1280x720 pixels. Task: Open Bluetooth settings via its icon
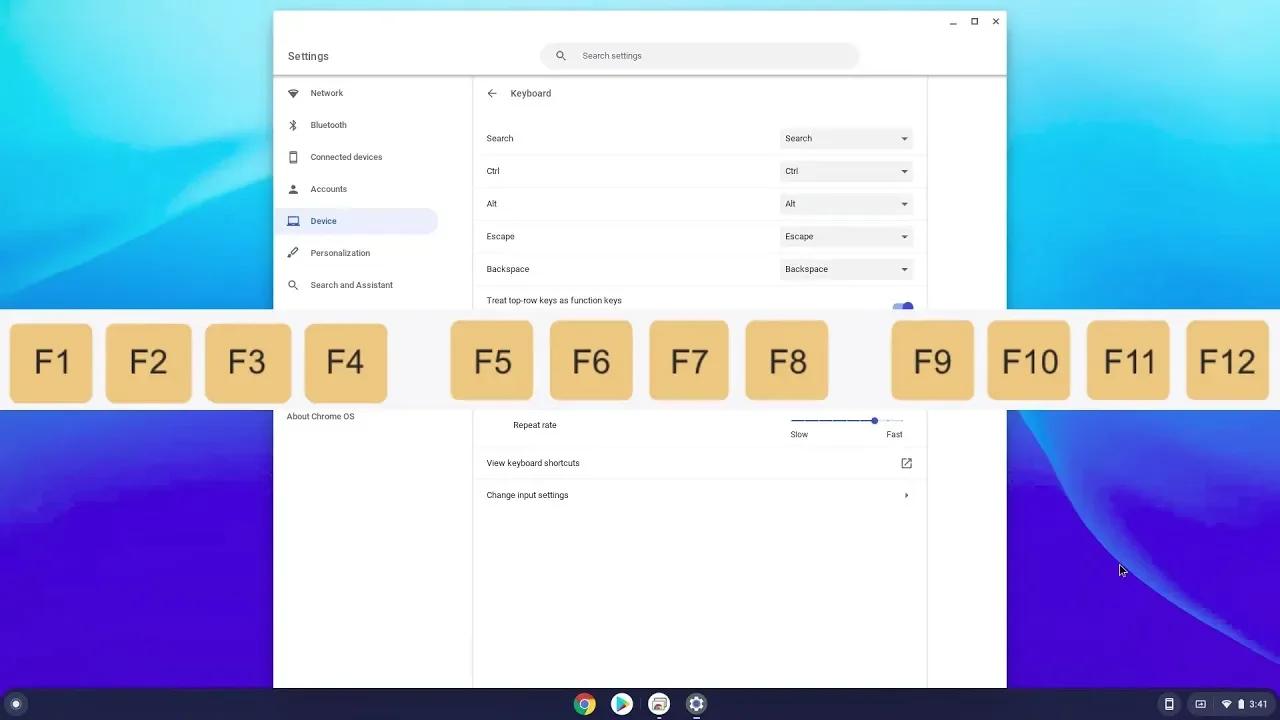pyautogui.click(x=291, y=124)
